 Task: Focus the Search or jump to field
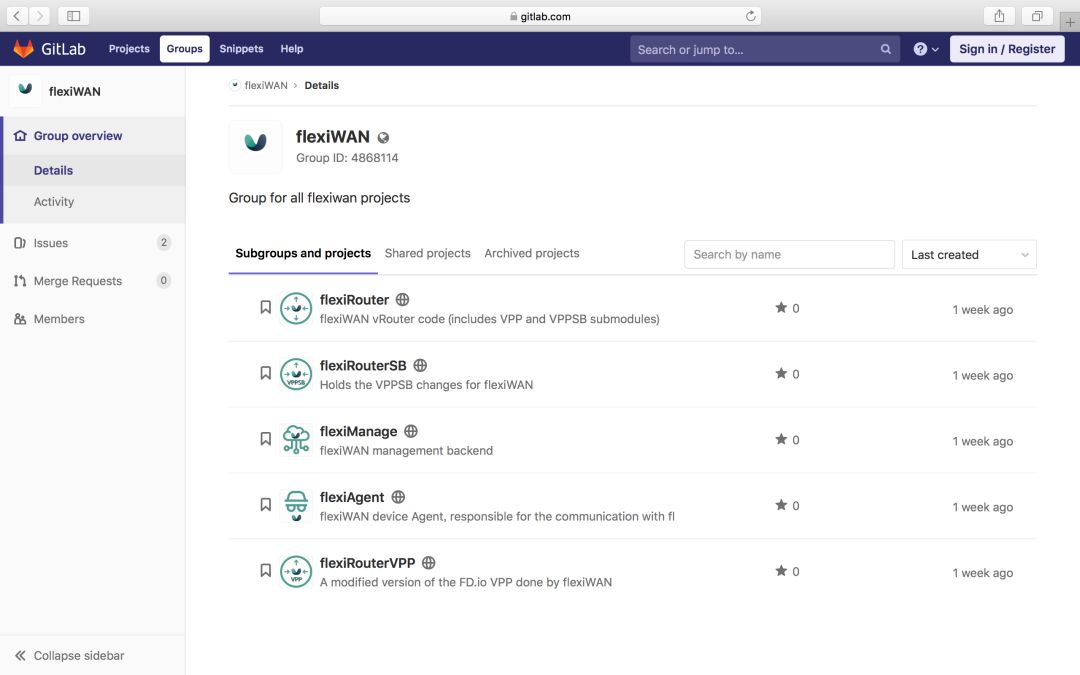coord(765,49)
